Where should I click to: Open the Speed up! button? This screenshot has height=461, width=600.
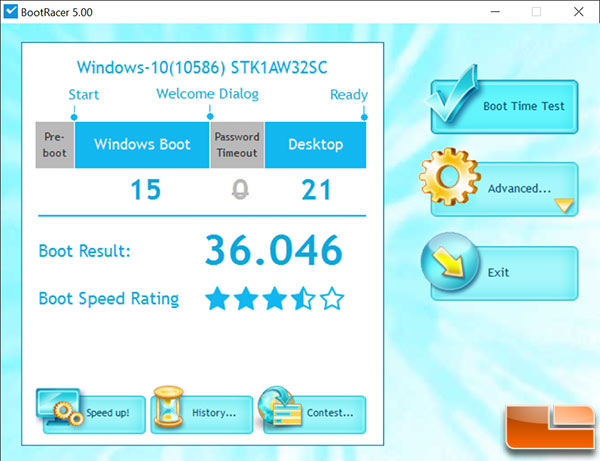click(x=94, y=415)
